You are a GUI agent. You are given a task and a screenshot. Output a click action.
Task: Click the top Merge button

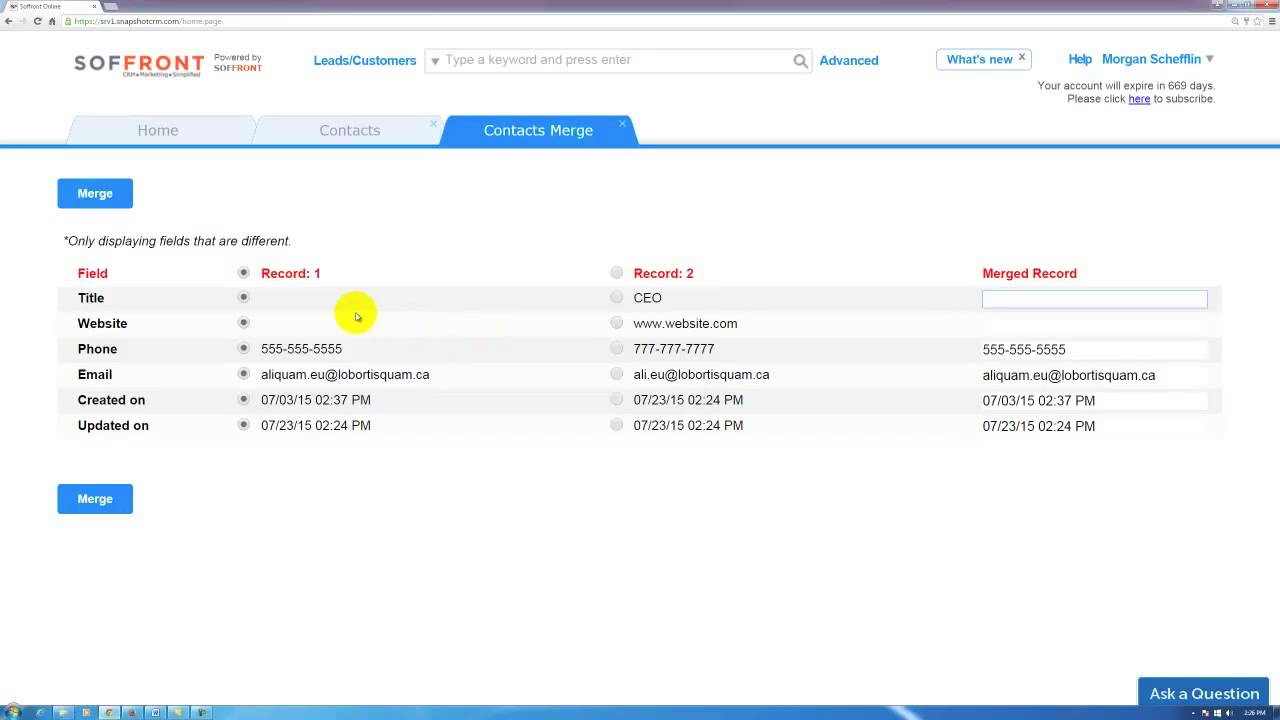(x=95, y=193)
